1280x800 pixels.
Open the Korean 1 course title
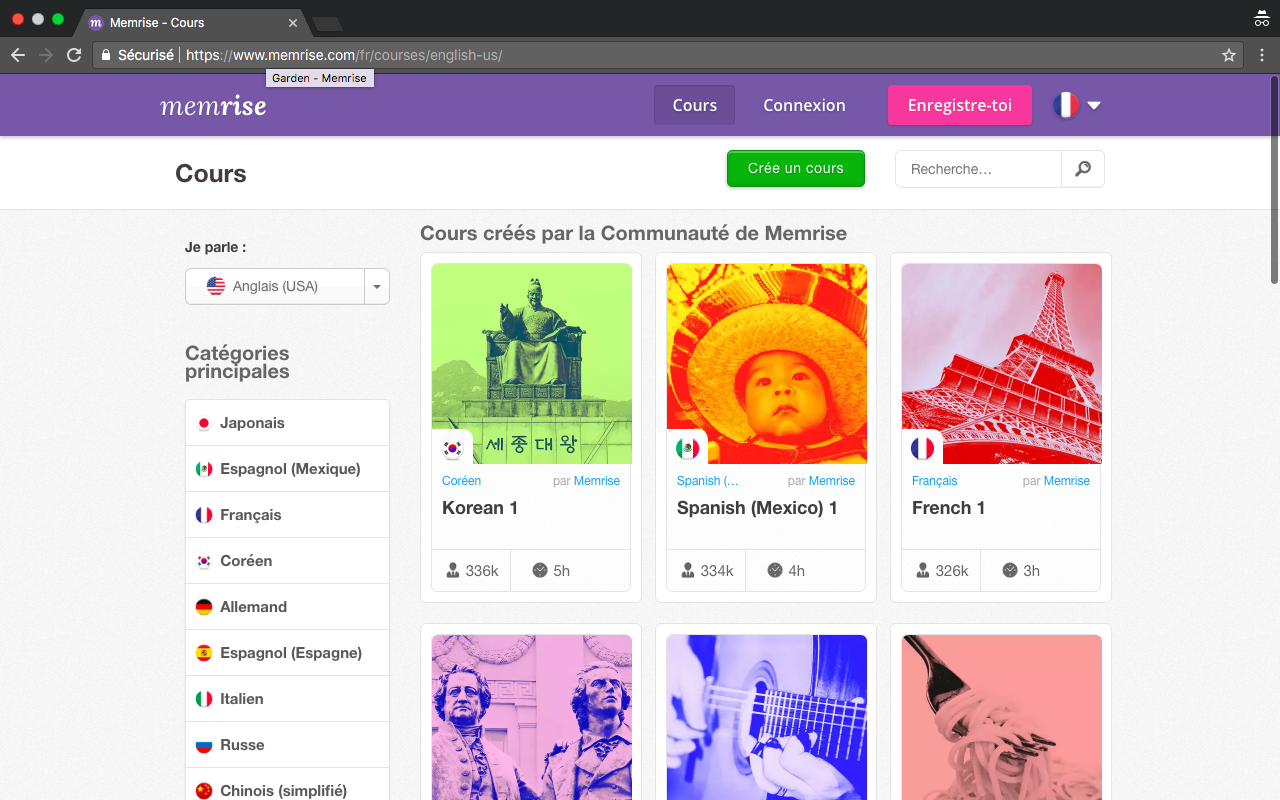pyautogui.click(x=480, y=508)
